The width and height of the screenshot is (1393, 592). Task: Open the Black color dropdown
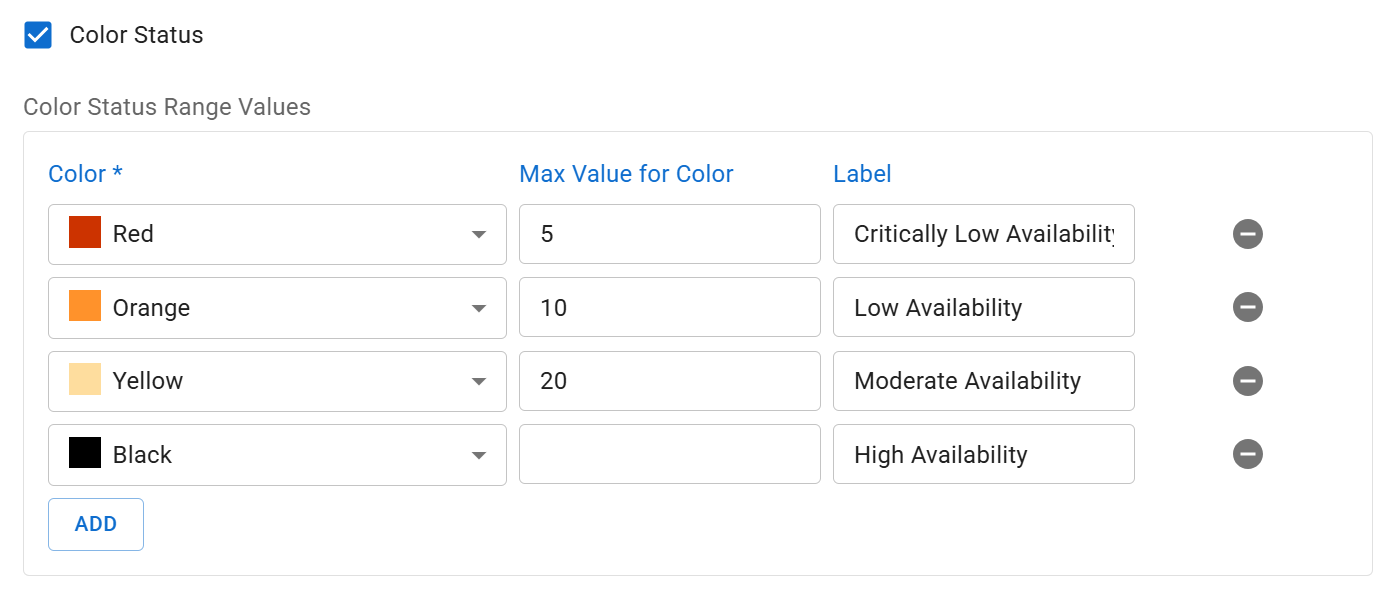[x=479, y=454]
